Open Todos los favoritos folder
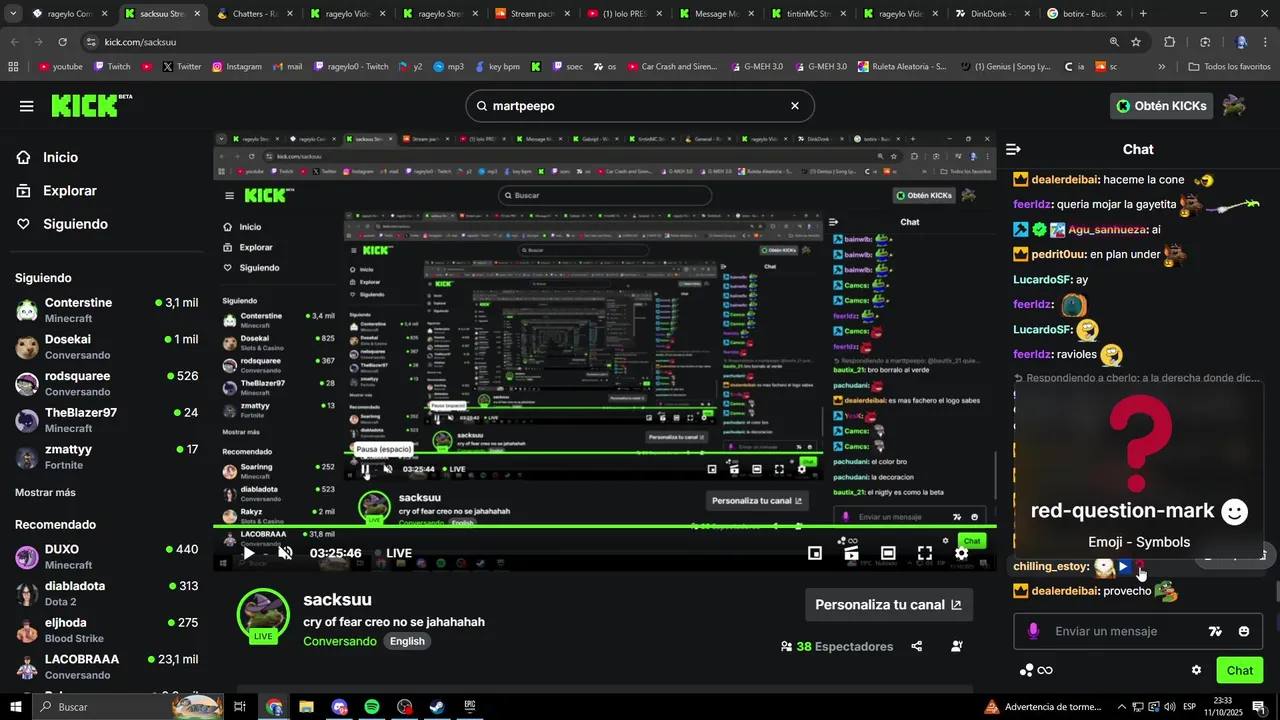The height and width of the screenshot is (720, 1280). (x=1229, y=67)
